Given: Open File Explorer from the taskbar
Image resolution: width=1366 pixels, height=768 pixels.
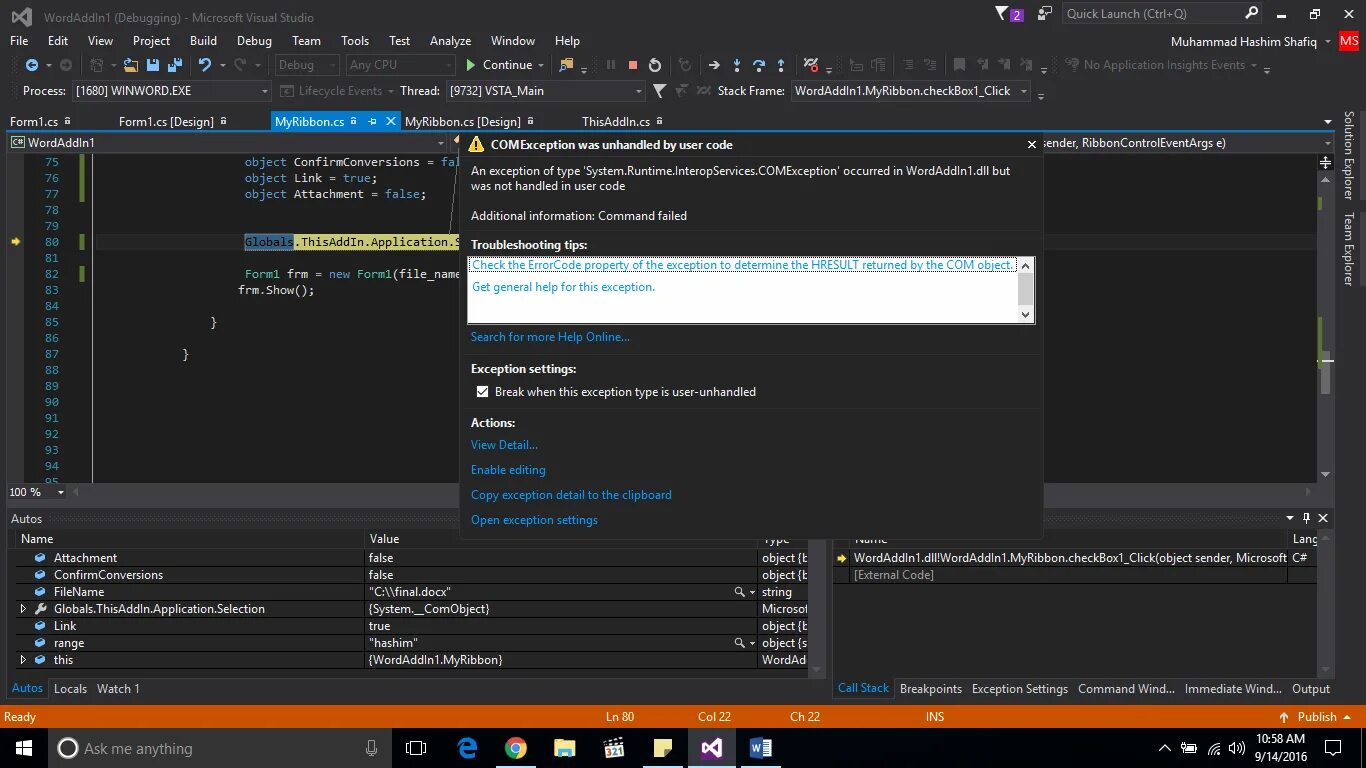Looking at the screenshot, I should click(564, 748).
